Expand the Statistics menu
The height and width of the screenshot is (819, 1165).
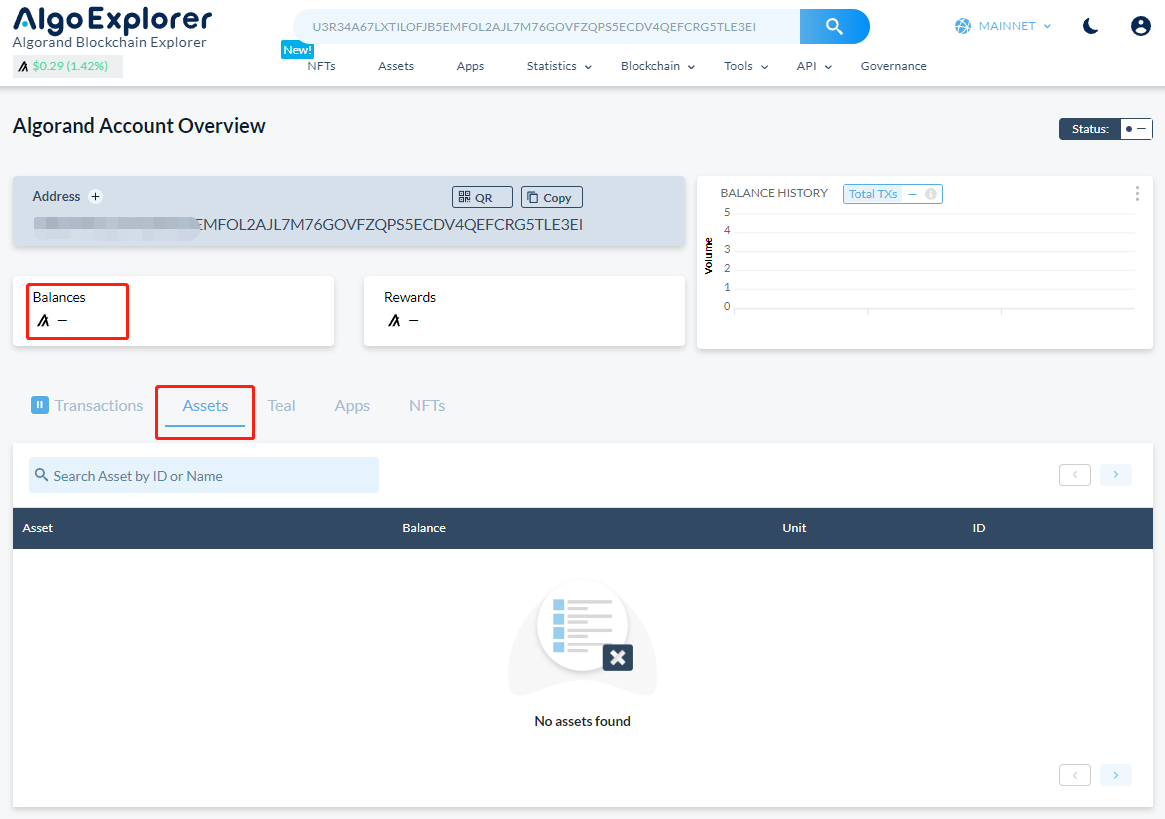559,66
